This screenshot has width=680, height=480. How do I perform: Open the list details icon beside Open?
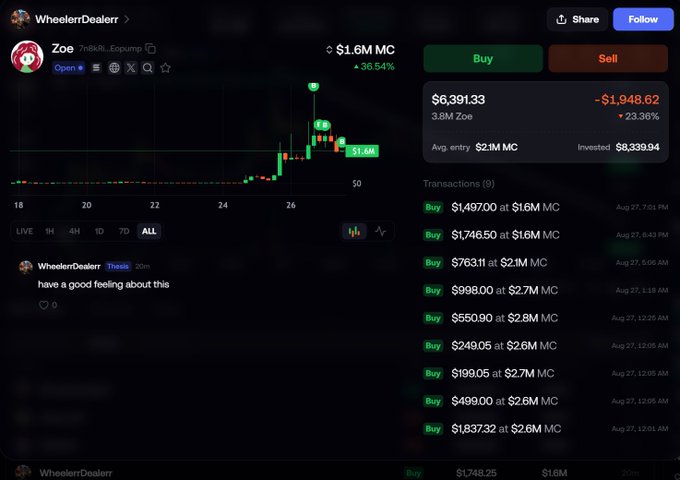point(96,68)
